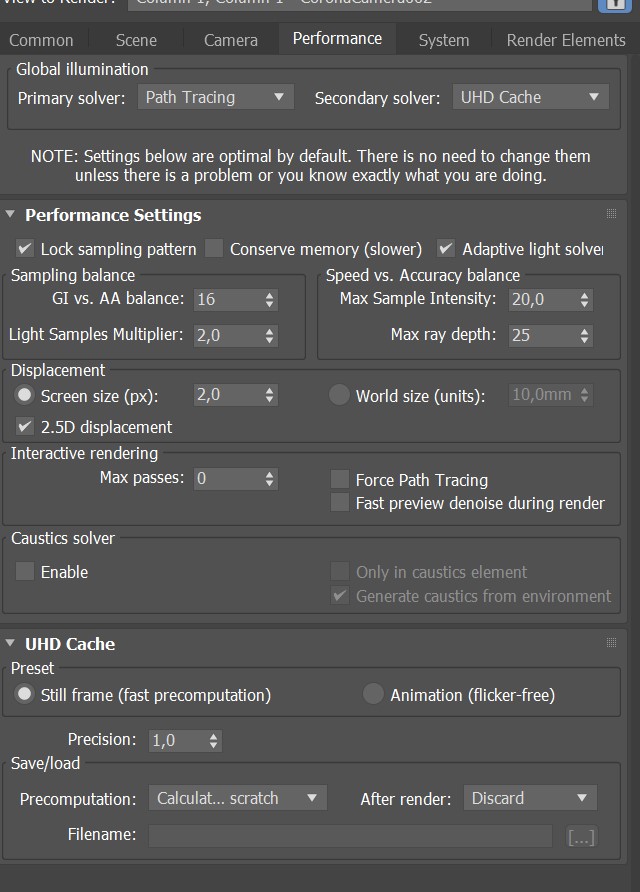Image resolution: width=640 pixels, height=892 pixels.
Task: Click the Performance Settings rollup grip icon
Action: tap(612, 214)
